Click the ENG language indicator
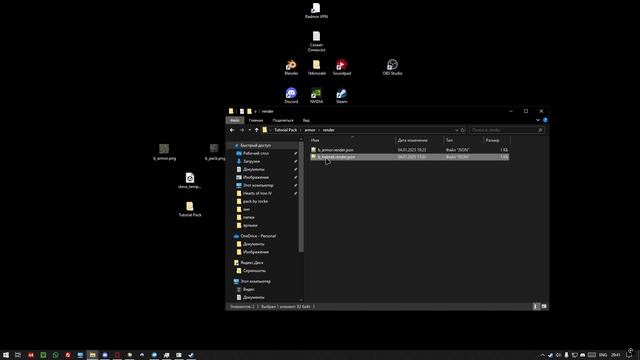Image resolution: width=640 pixels, height=360 pixels. pos(603,355)
